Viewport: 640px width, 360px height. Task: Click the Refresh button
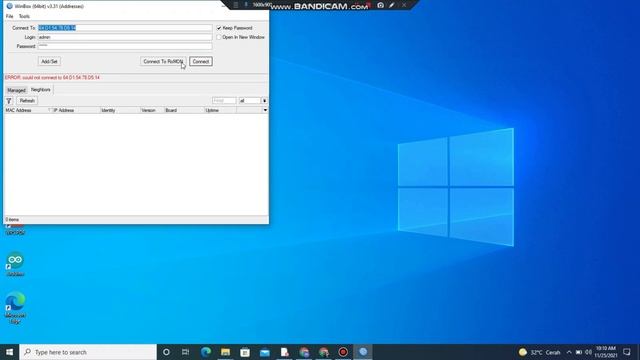[27, 101]
